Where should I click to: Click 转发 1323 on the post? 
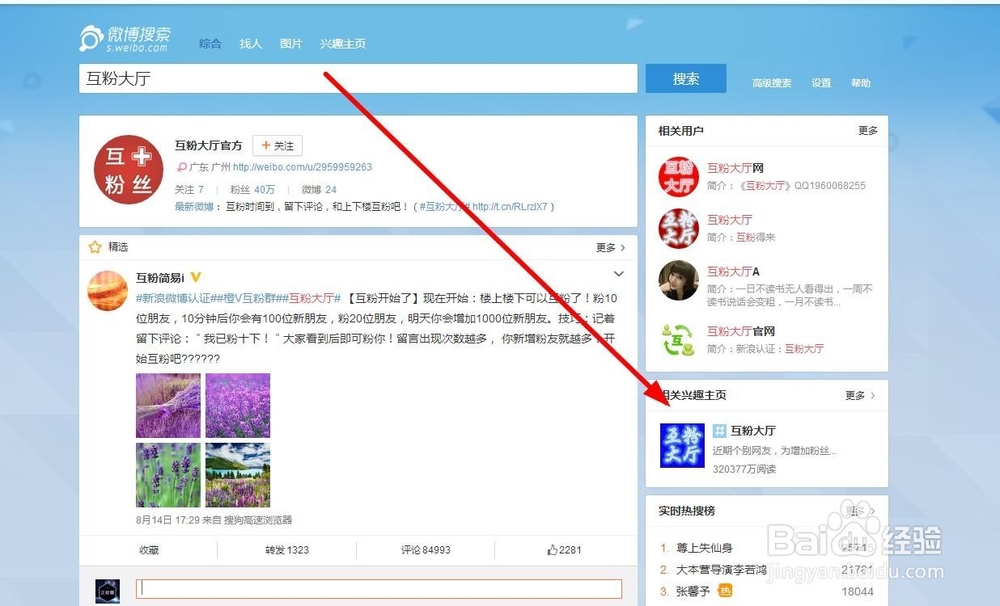(x=287, y=550)
